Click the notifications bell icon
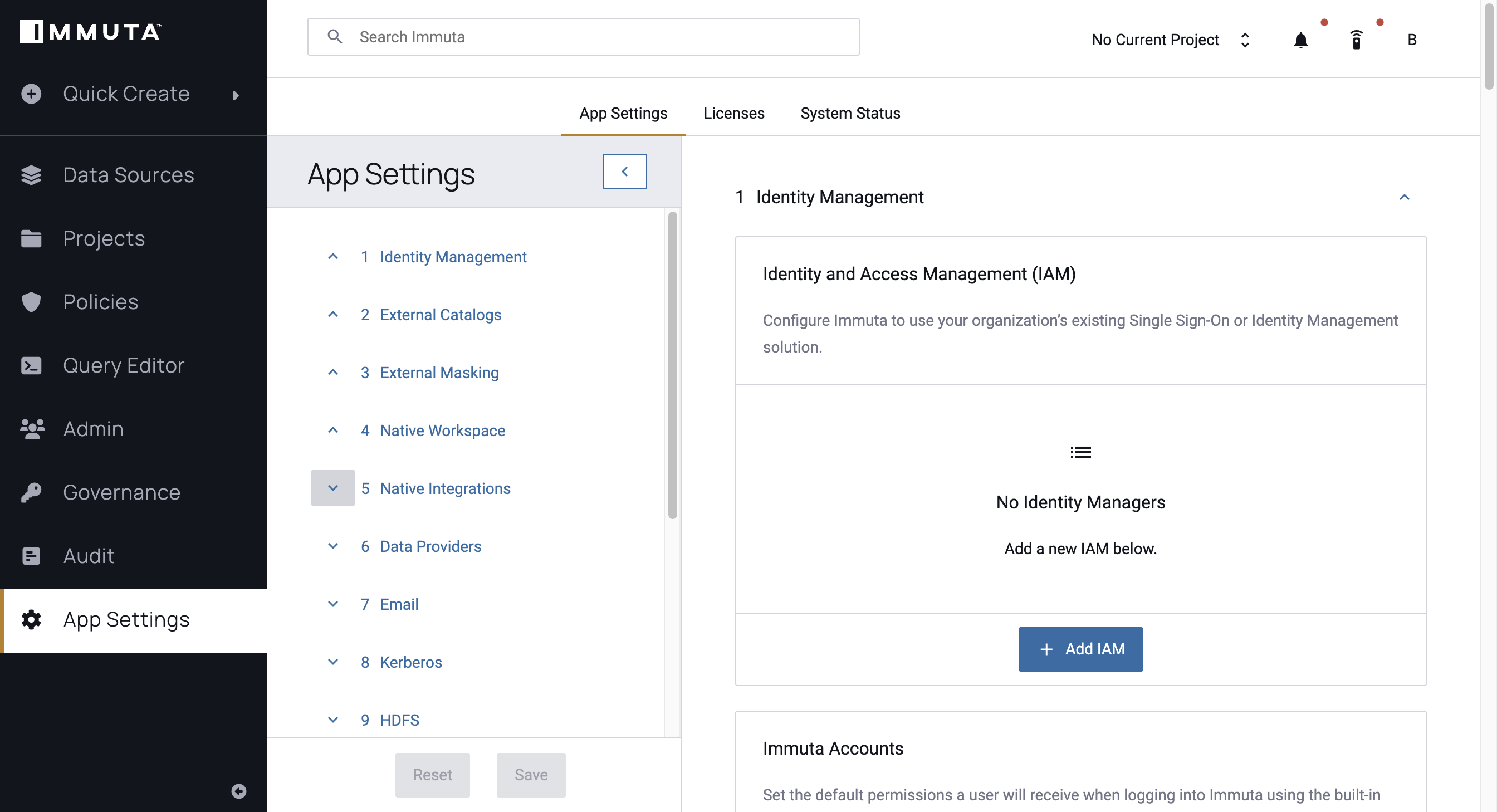Screen dimensions: 1497x812 1300,39
